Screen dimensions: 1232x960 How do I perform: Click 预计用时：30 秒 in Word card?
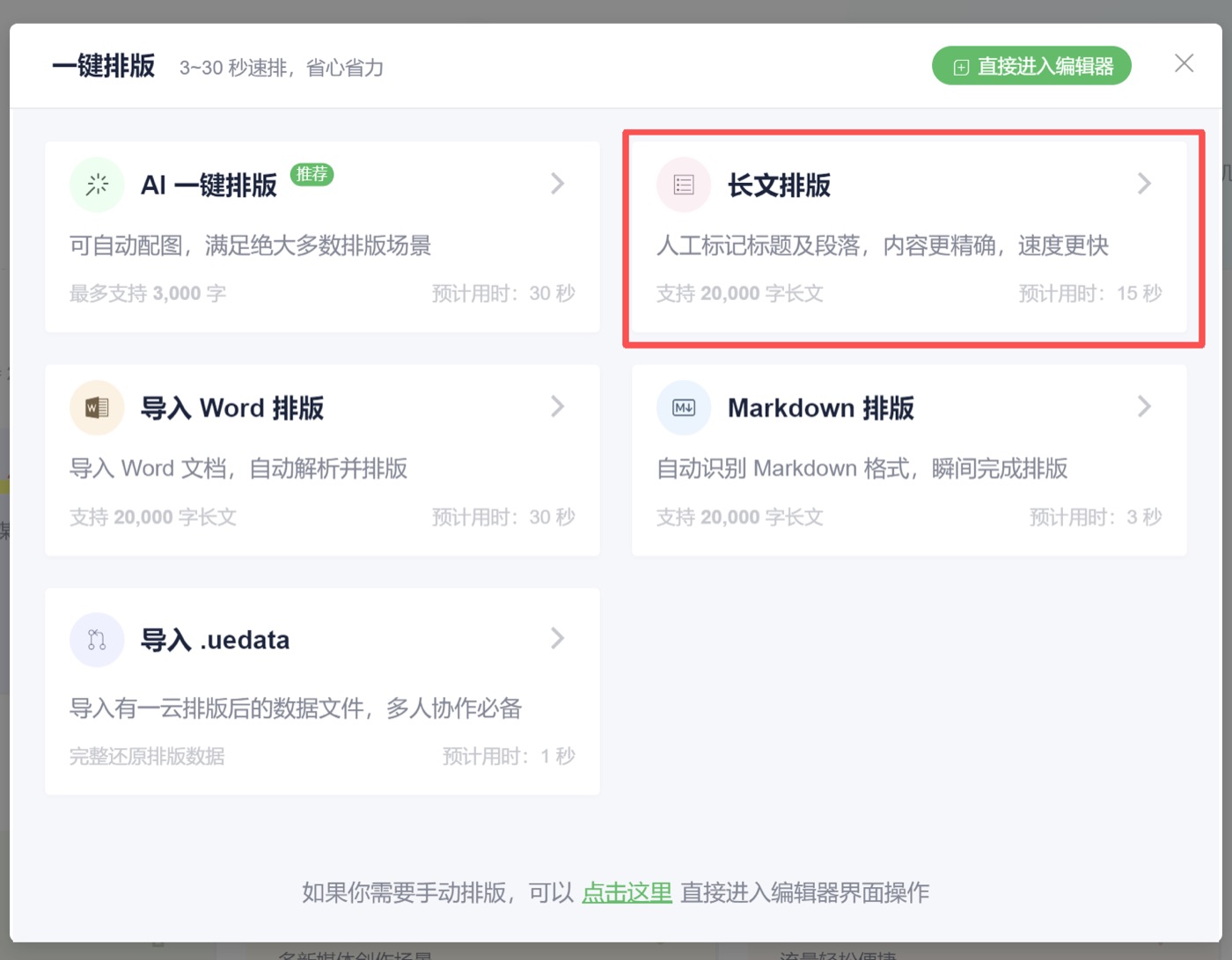click(x=503, y=517)
